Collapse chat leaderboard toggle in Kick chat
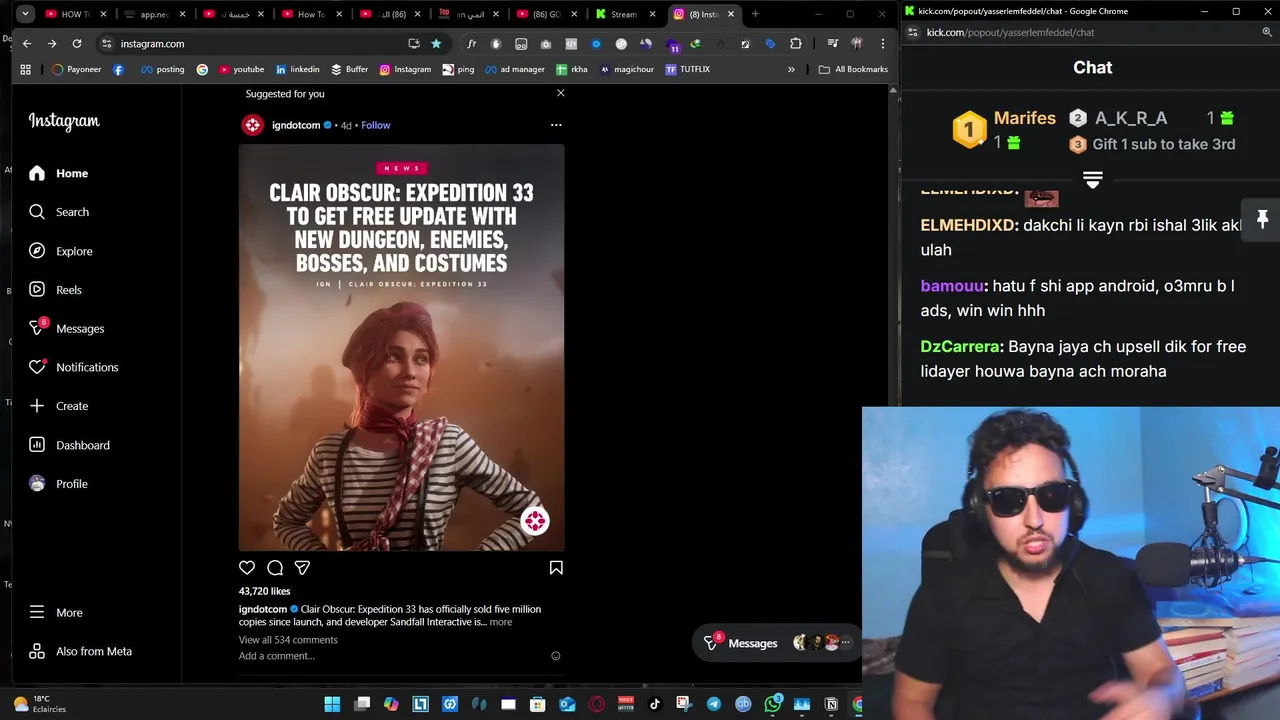The width and height of the screenshot is (1280, 720). pyautogui.click(x=1092, y=180)
